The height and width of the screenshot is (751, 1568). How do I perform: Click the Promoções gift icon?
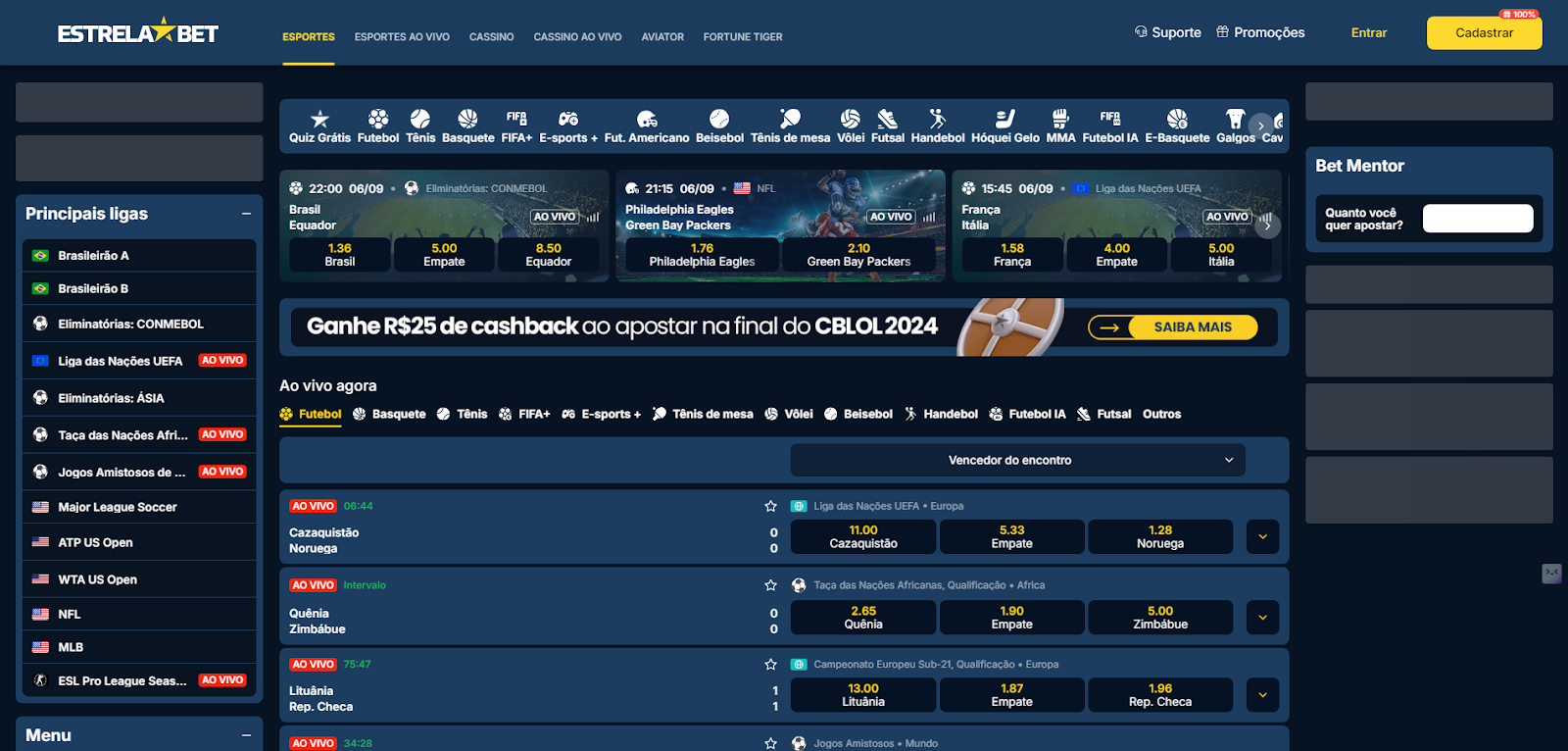(1222, 31)
